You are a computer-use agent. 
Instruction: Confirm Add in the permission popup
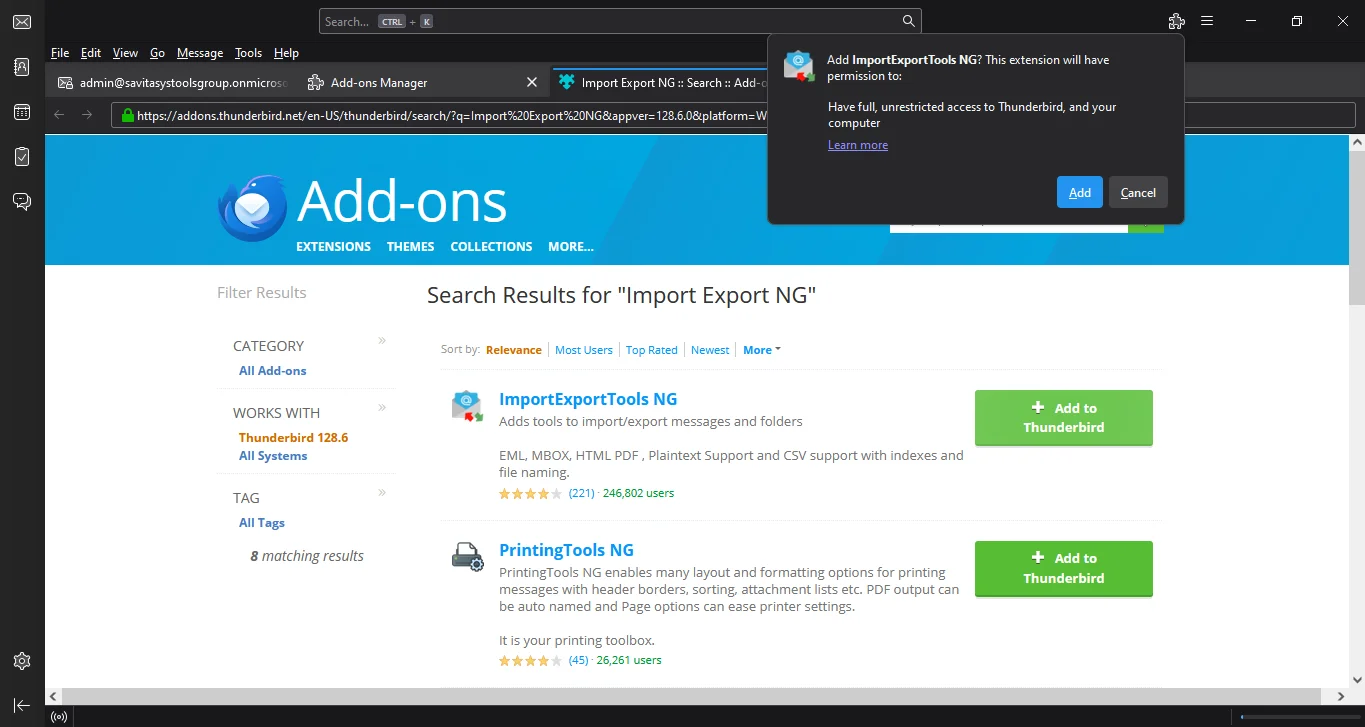click(1079, 192)
